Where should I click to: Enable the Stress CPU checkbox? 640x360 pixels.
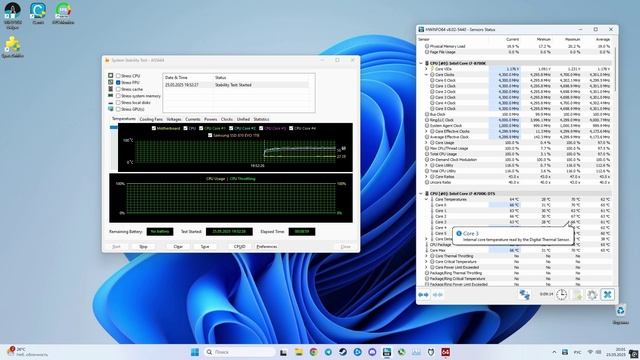pyautogui.click(x=118, y=76)
